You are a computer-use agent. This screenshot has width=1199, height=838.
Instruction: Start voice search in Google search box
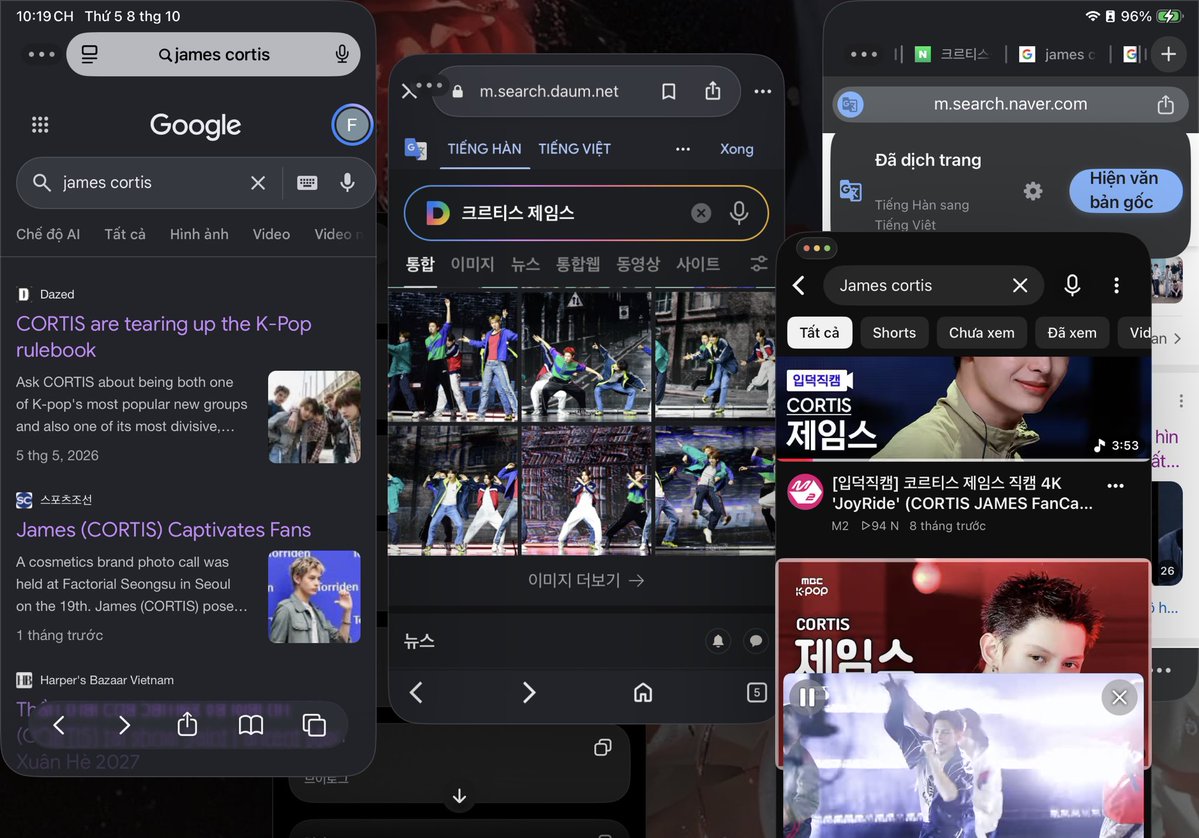(347, 183)
